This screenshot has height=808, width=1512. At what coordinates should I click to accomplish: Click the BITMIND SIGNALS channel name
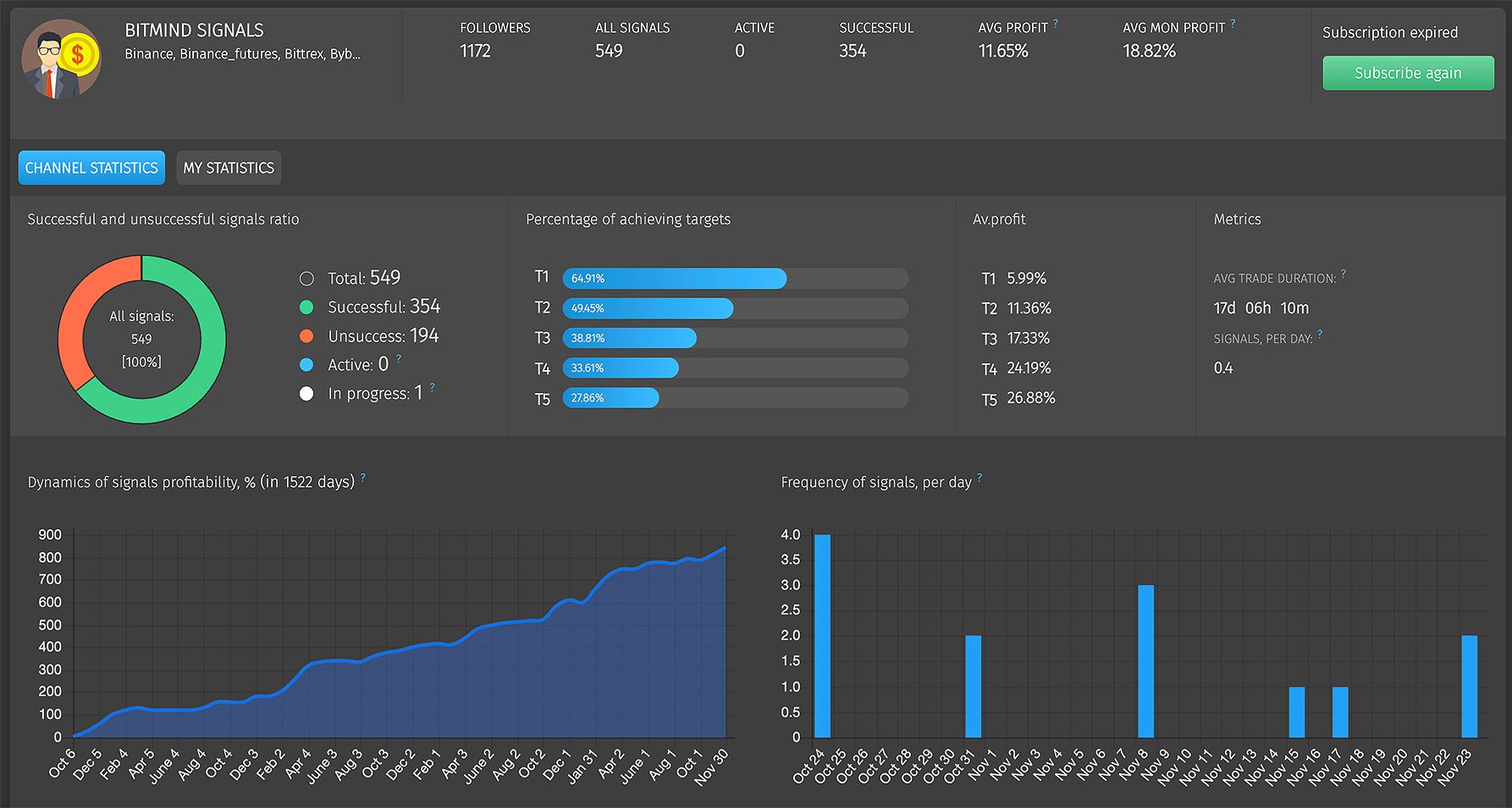coord(194,30)
